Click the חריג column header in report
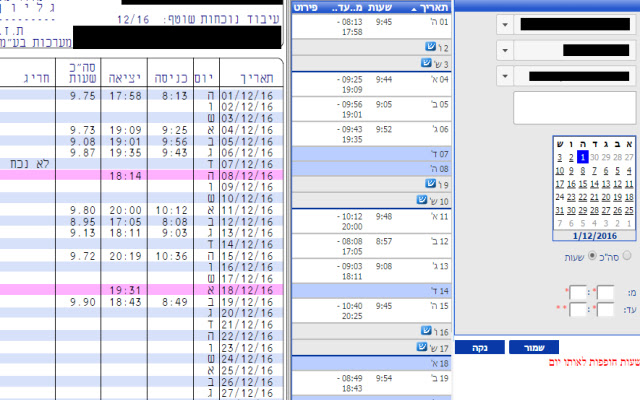Screen dimensions: 640x400 pos(37,78)
